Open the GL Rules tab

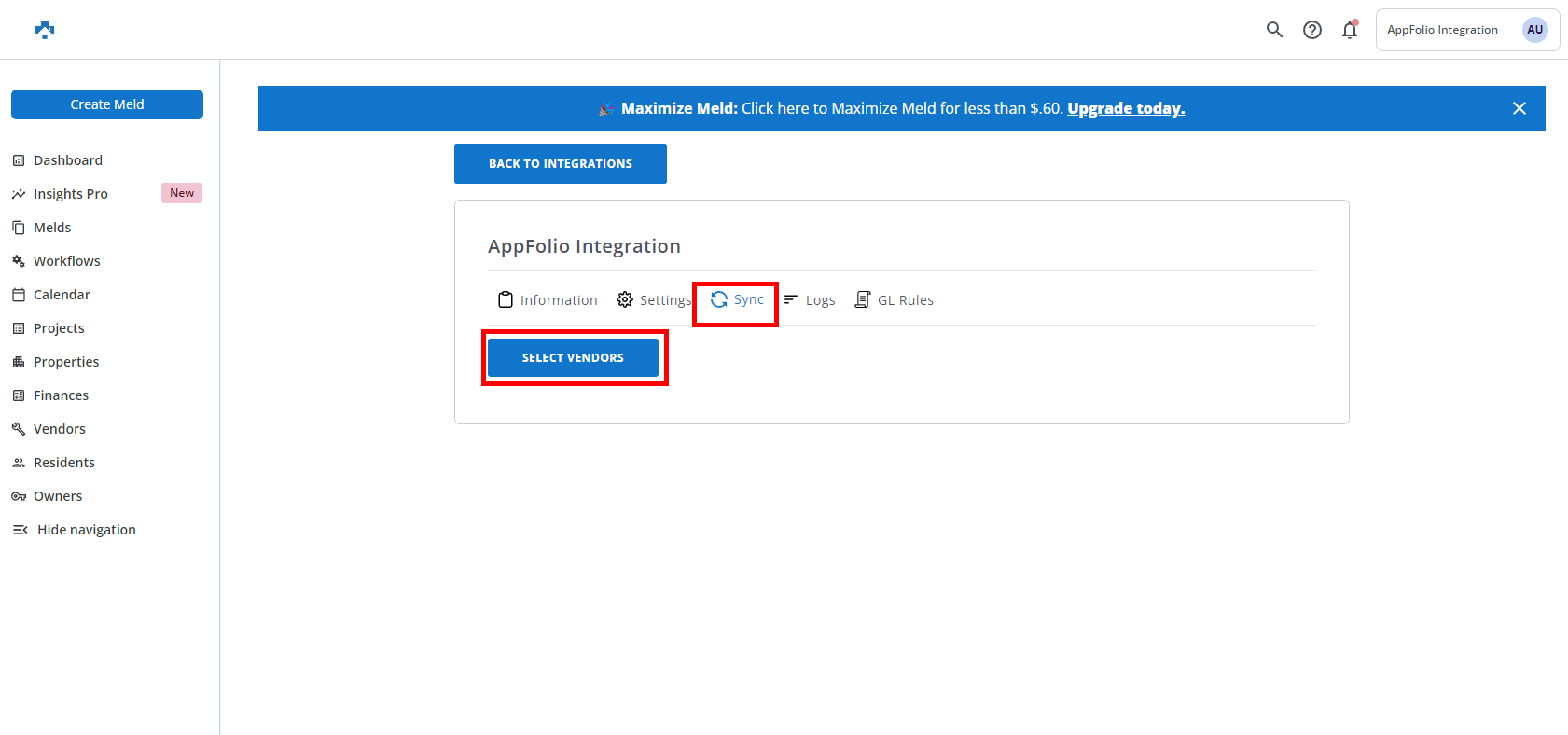(x=895, y=300)
